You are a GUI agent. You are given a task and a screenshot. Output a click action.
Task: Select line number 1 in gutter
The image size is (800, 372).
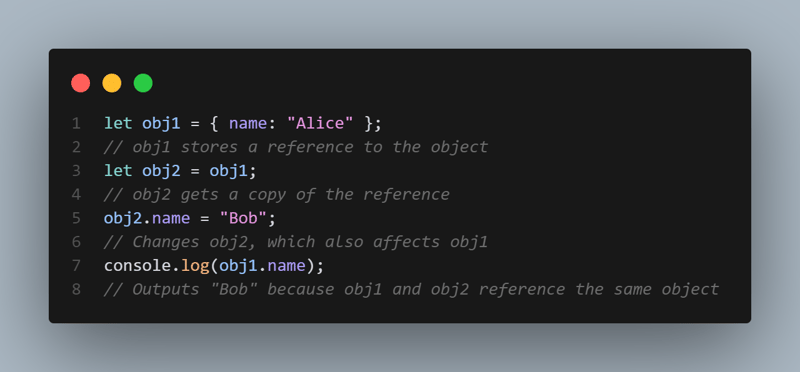coord(76,123)
